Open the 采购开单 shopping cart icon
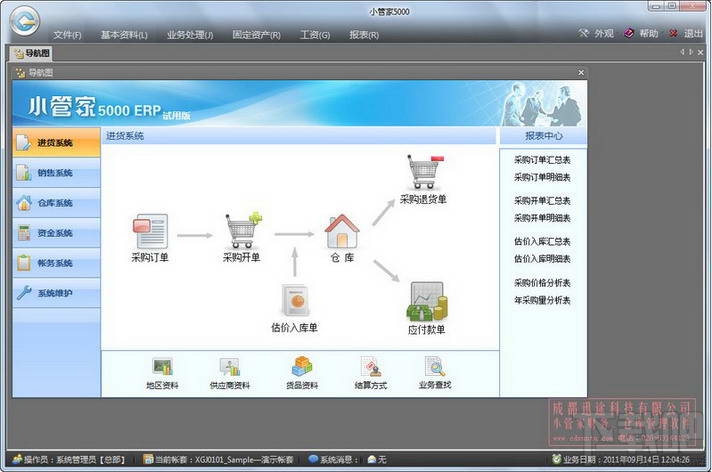 (243, 230)
